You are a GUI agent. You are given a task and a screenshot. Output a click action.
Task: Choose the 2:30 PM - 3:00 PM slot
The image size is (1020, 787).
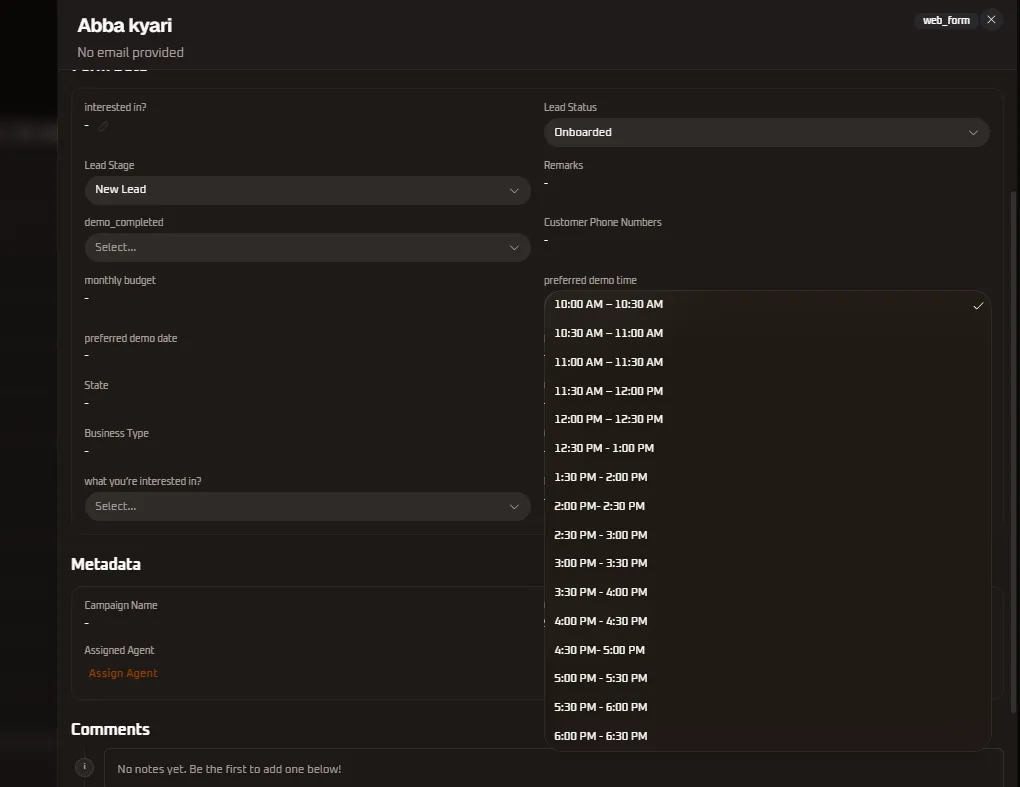(x=768, y=535)
